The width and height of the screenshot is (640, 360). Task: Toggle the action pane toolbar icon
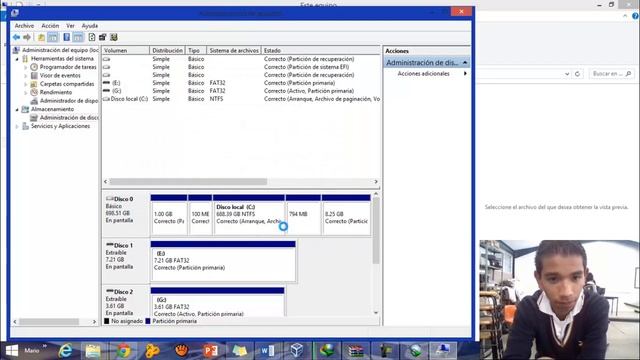click(78, 38)
